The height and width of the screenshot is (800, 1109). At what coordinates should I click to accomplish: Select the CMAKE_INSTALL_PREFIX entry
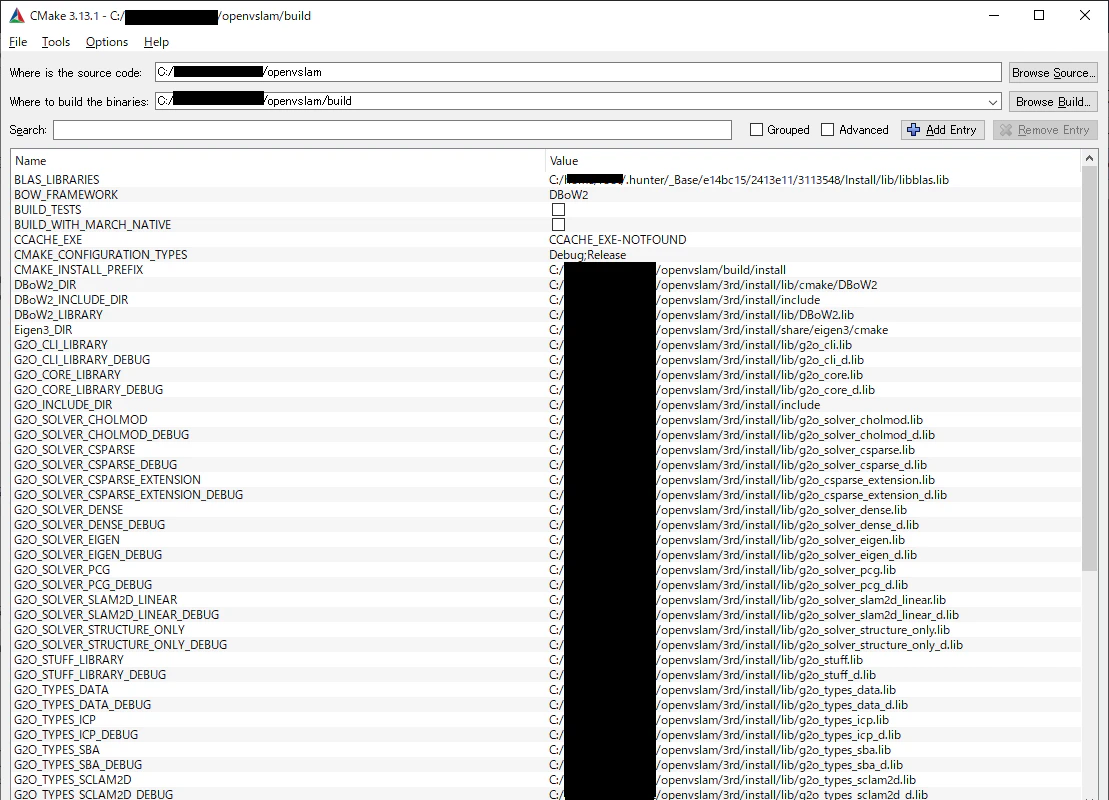[79, 270]
